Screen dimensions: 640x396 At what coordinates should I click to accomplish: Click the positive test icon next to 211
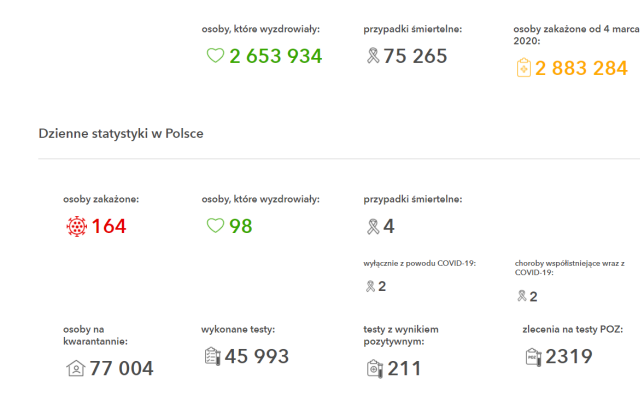tap(375, 369)
